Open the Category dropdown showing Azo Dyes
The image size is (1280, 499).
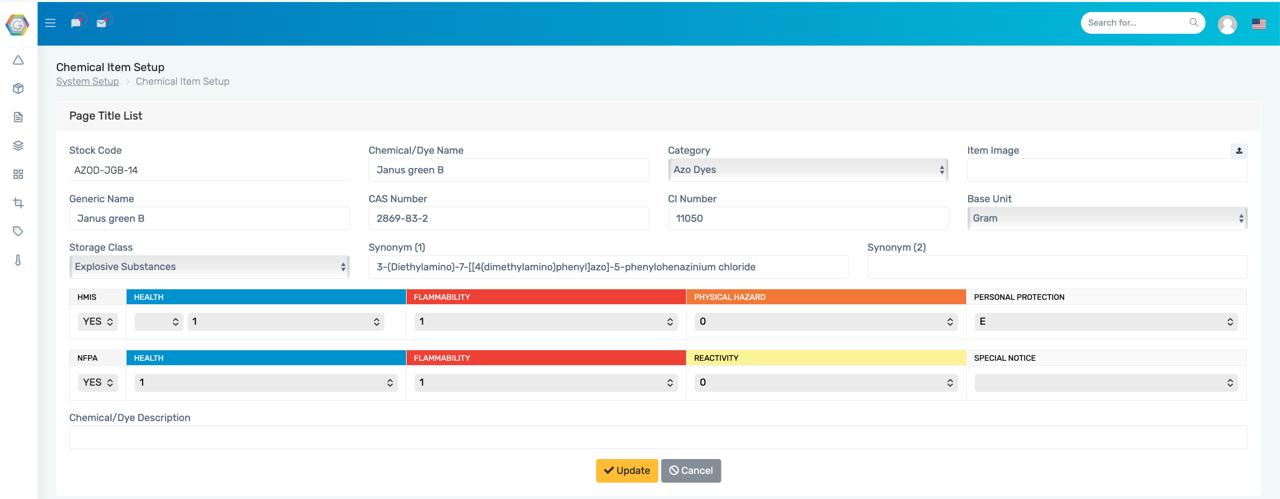807,170
